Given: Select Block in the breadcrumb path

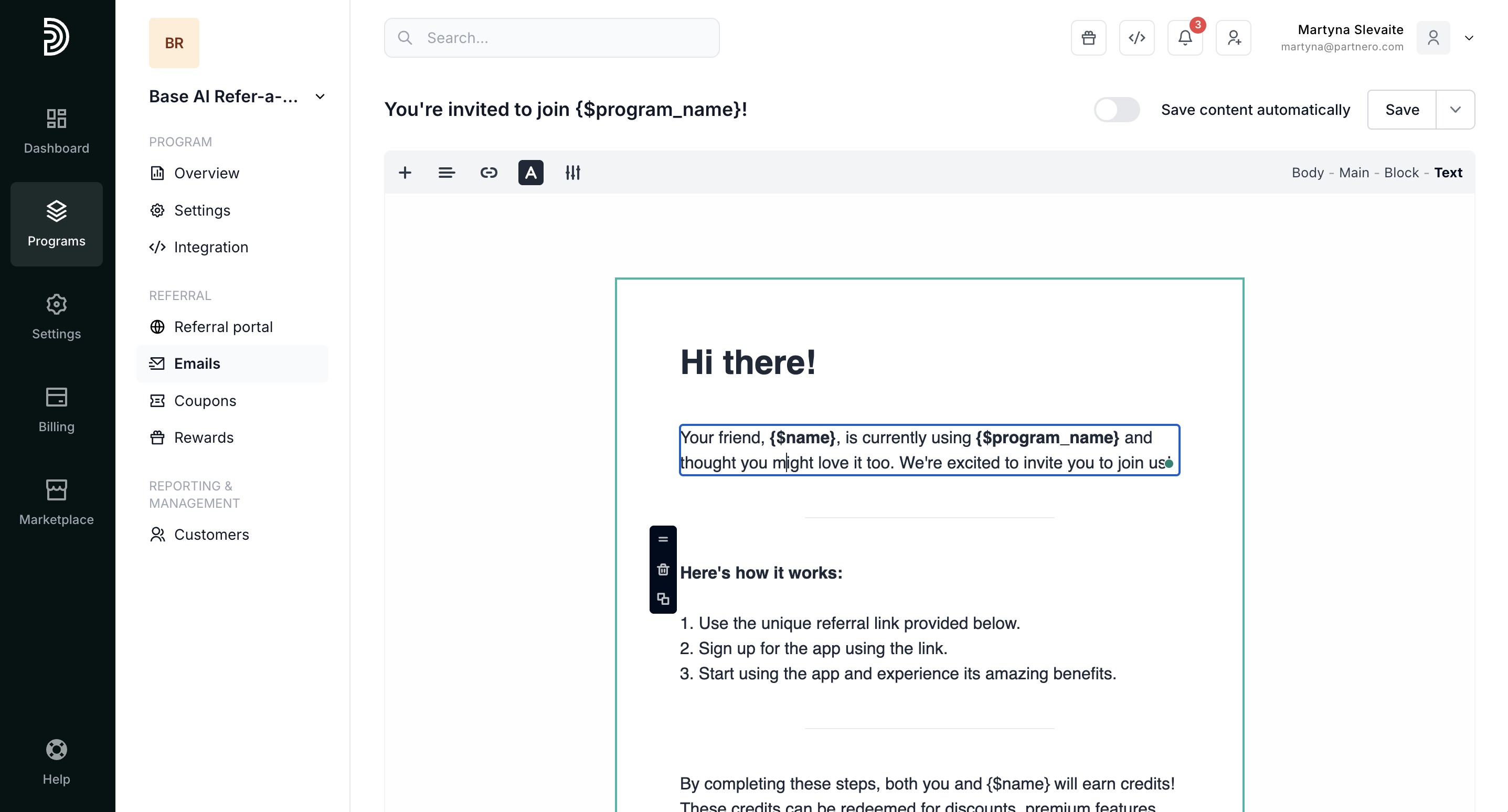Looking at the screenshot, I should pos(1401,173).
